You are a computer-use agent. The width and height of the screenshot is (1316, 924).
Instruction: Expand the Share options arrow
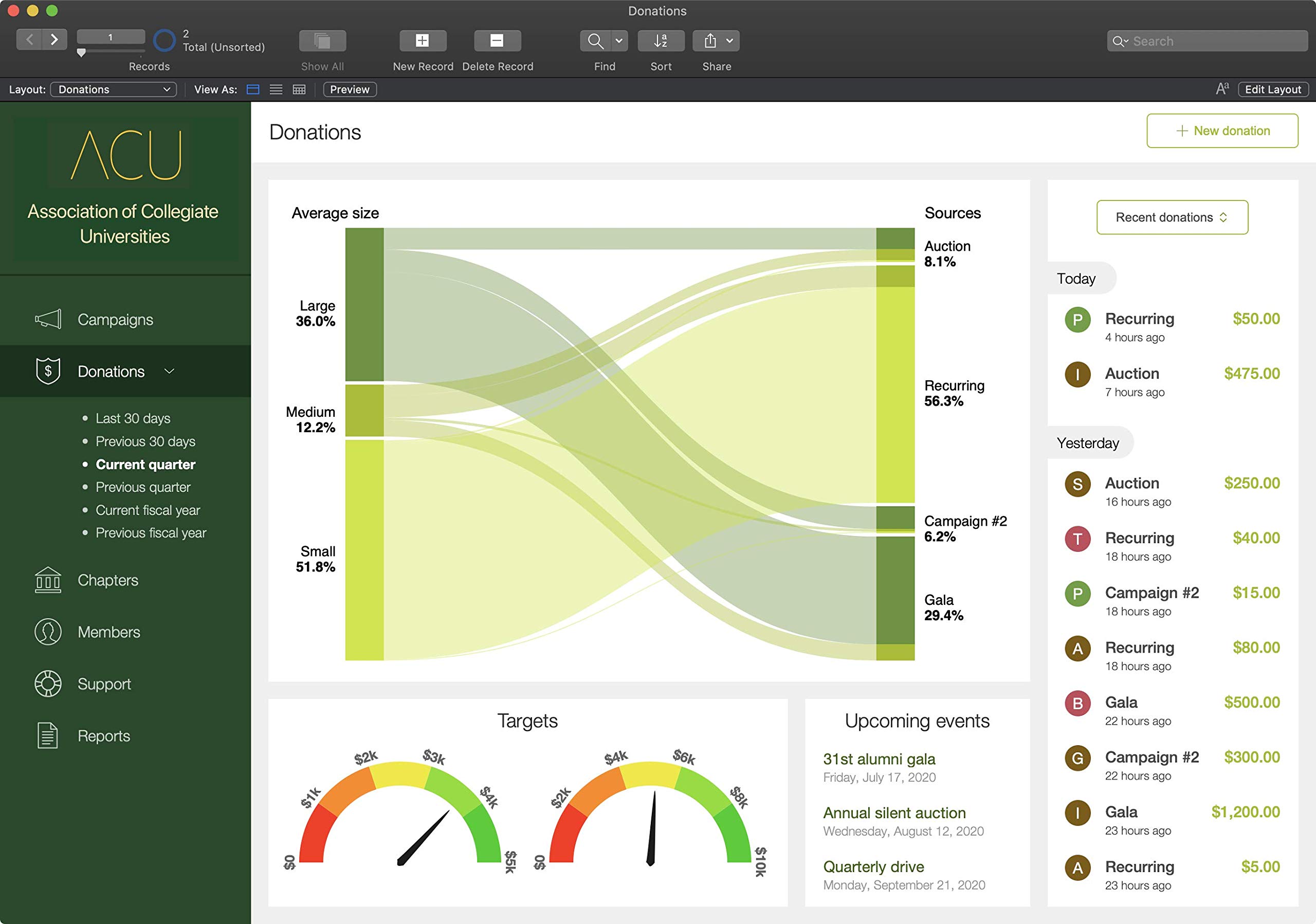729,41
